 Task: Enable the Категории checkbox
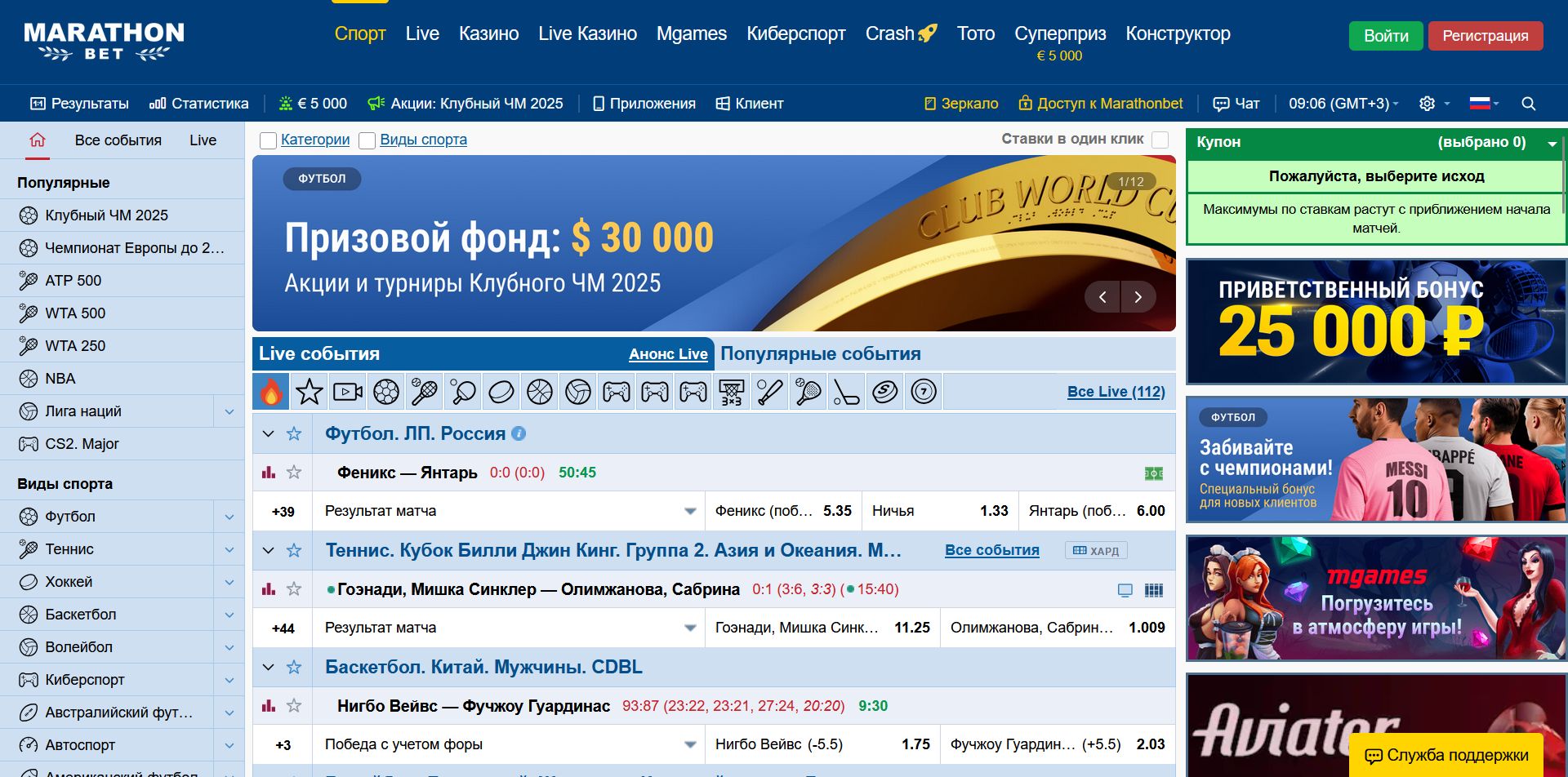268,140
